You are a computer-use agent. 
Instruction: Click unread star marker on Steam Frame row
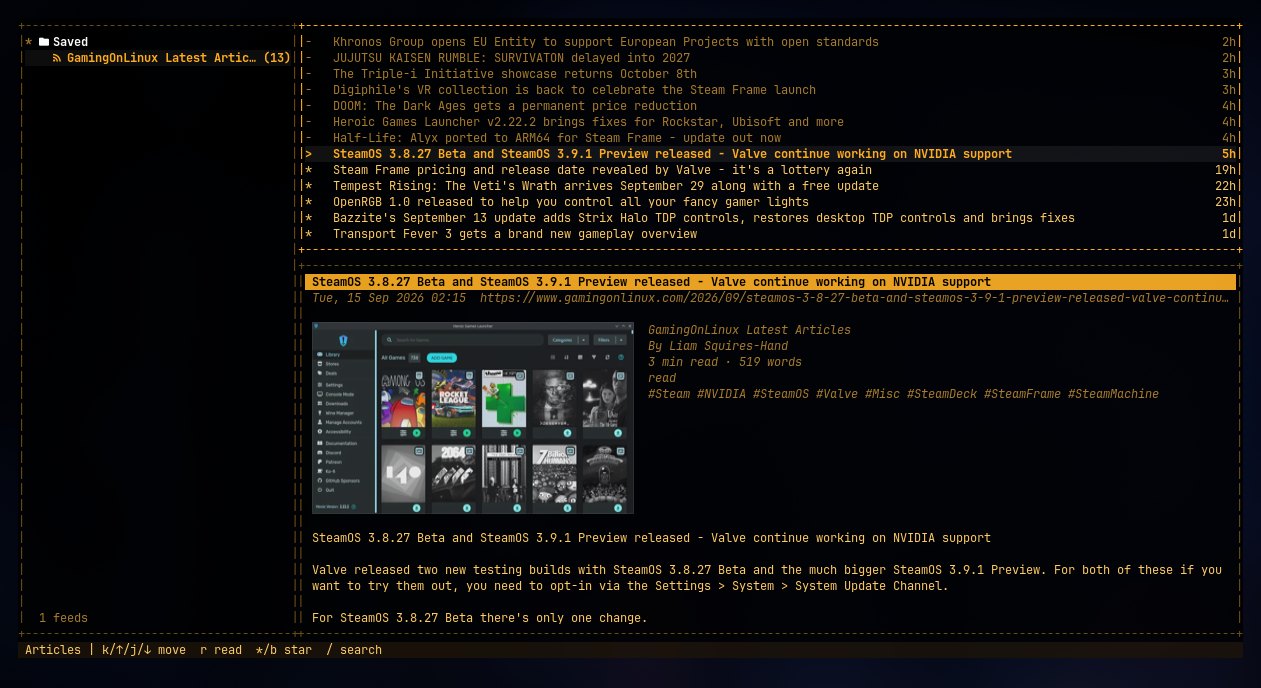(309, 170)
